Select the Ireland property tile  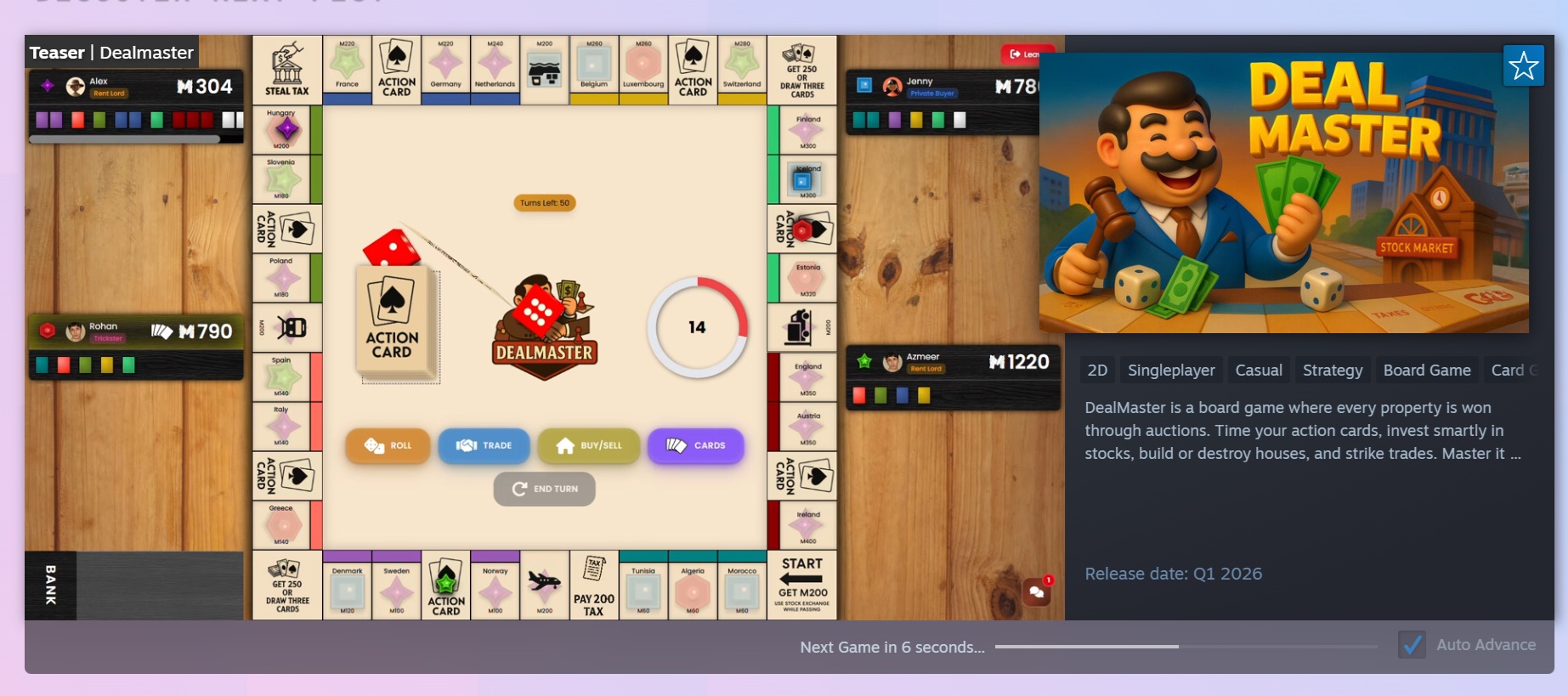click(802, 525)
